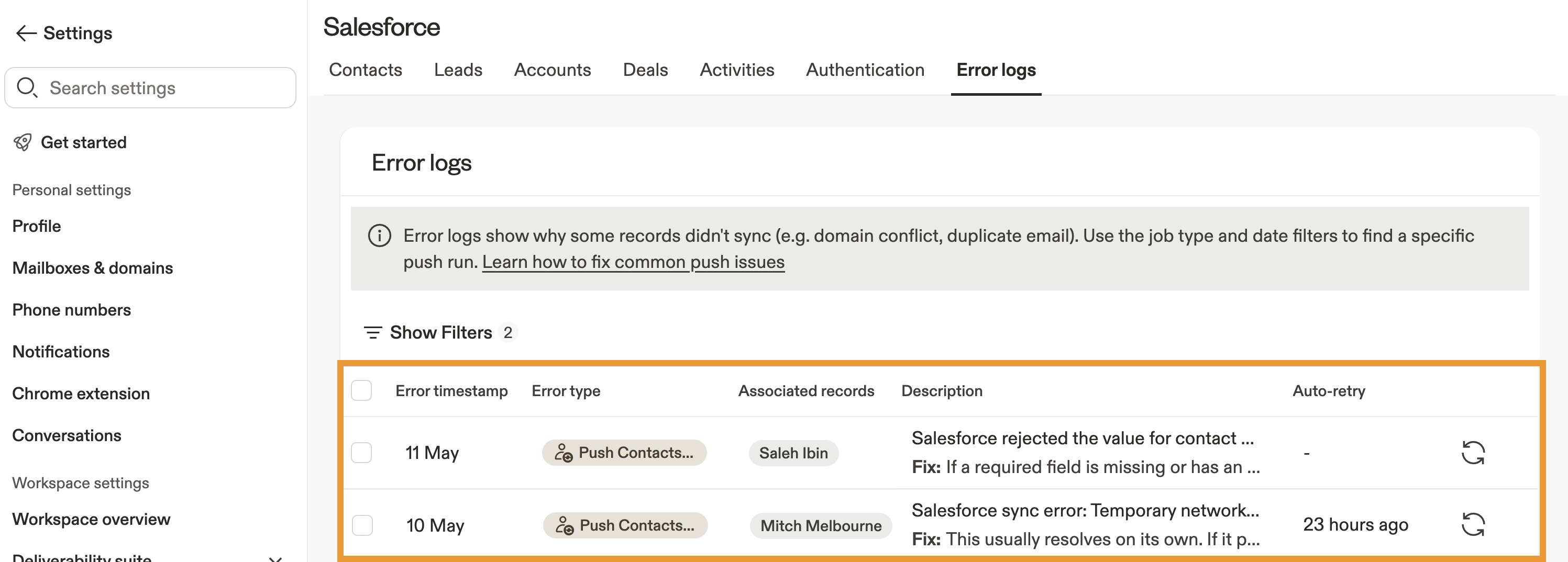Retry sync for the 11 May error
The height and width of the screenshot is (562, 1568).
(1473, 453)
